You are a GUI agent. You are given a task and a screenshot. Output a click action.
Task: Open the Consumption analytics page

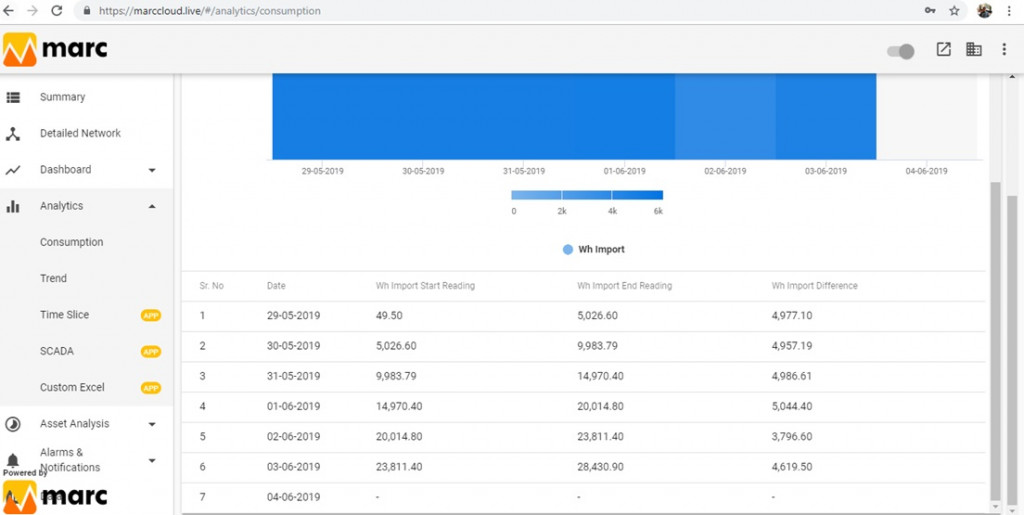[x=72, y=242]
